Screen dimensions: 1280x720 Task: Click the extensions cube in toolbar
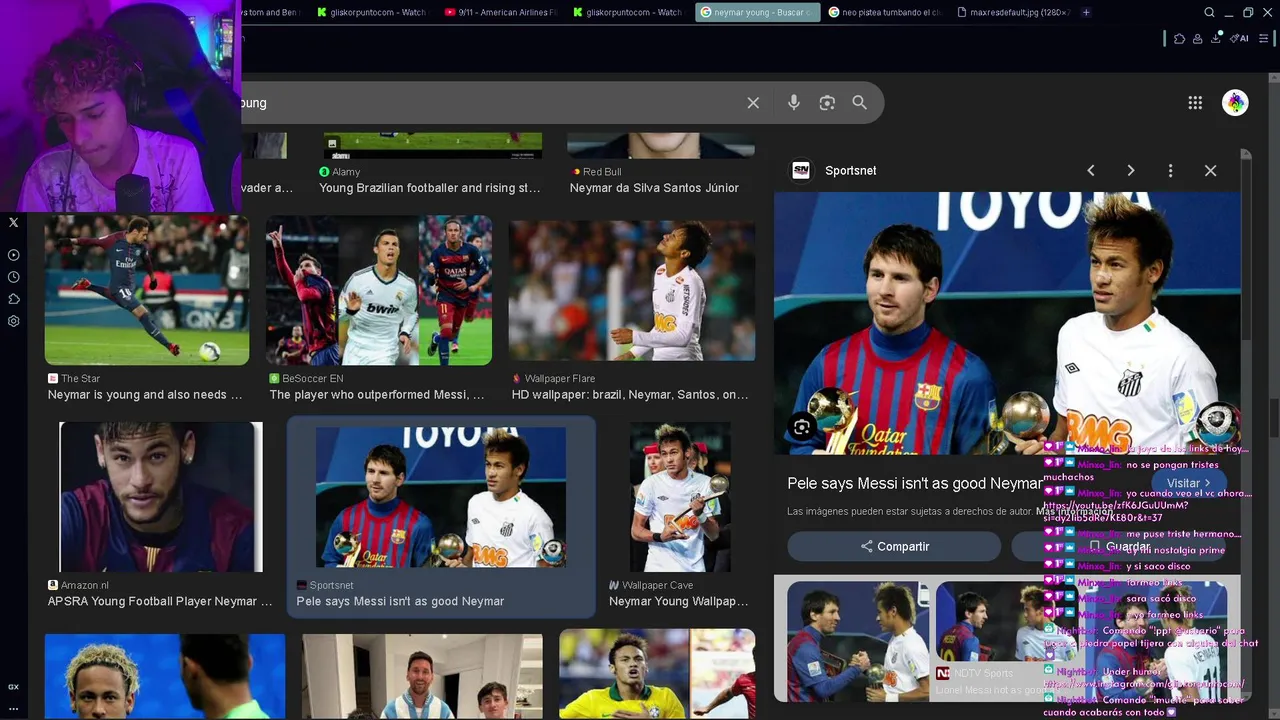pos(1179,38)
